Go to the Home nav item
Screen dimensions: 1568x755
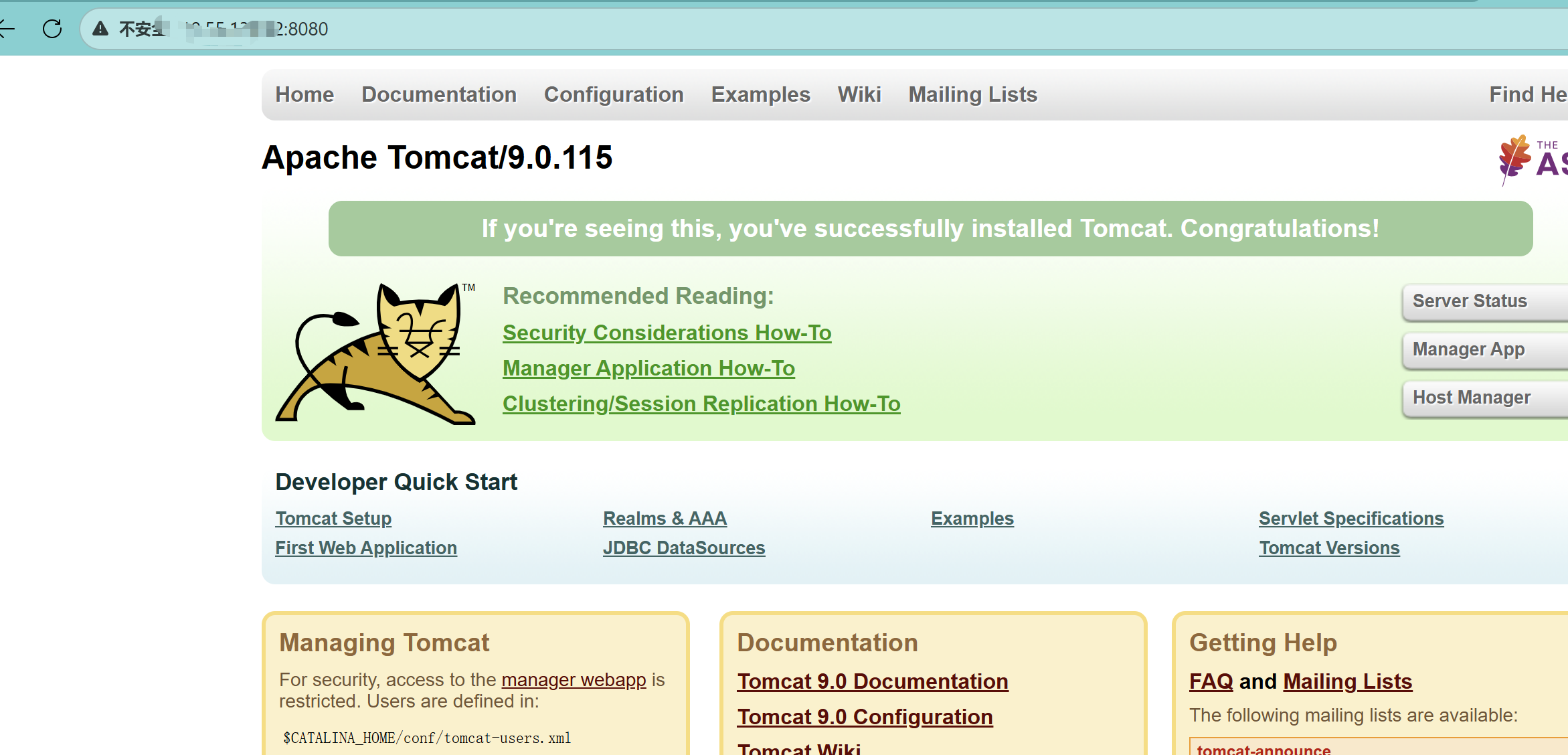[304, 94]
